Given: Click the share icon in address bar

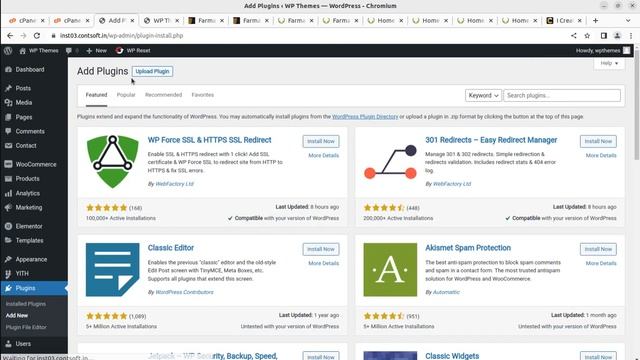Looking at the screenshot, I should tap(573, 36).
